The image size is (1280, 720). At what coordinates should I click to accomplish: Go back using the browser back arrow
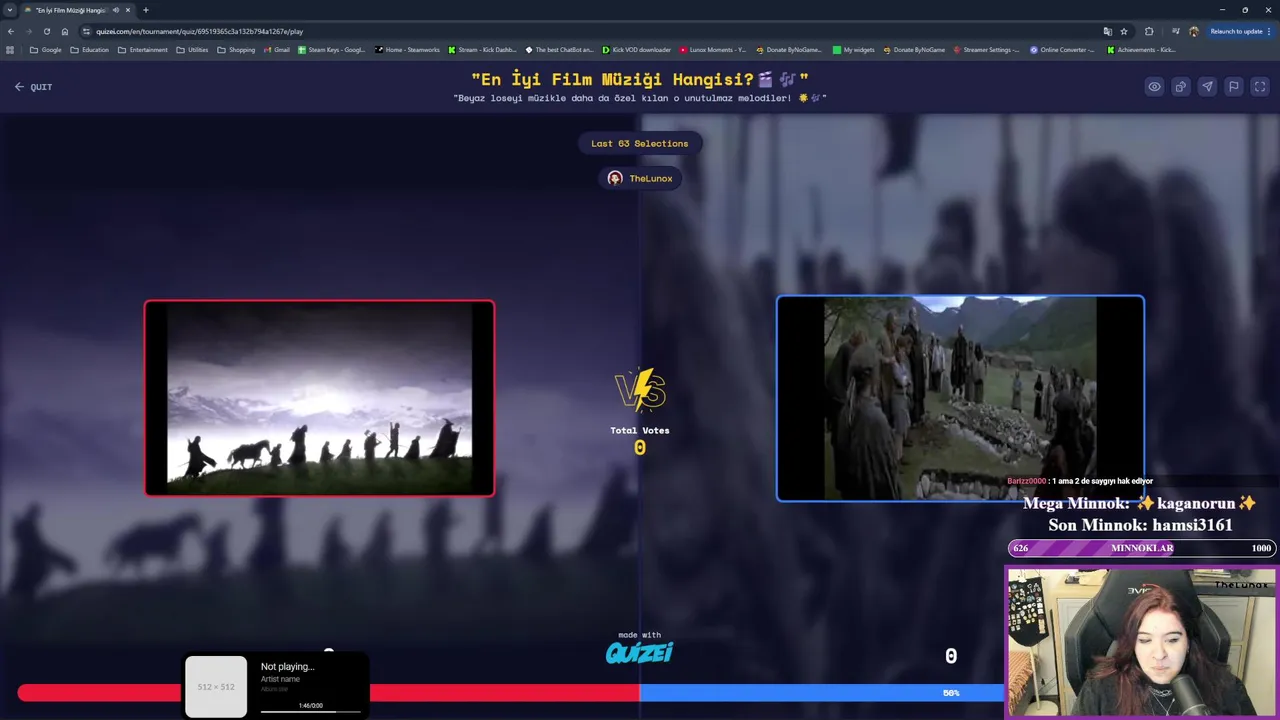point(11,31)
